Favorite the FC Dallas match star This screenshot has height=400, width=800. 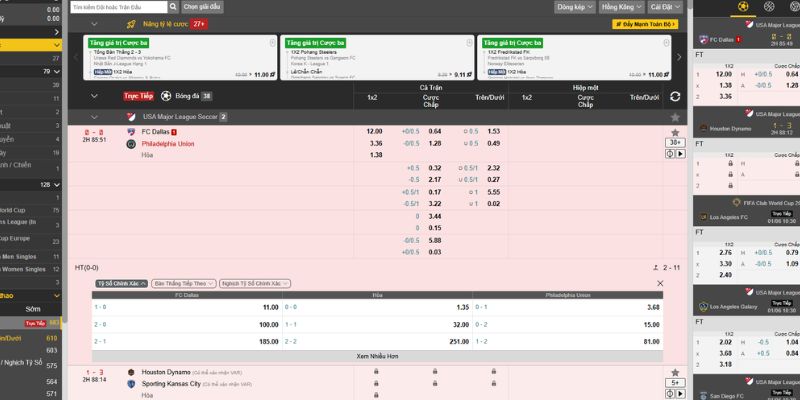(675, 133)
